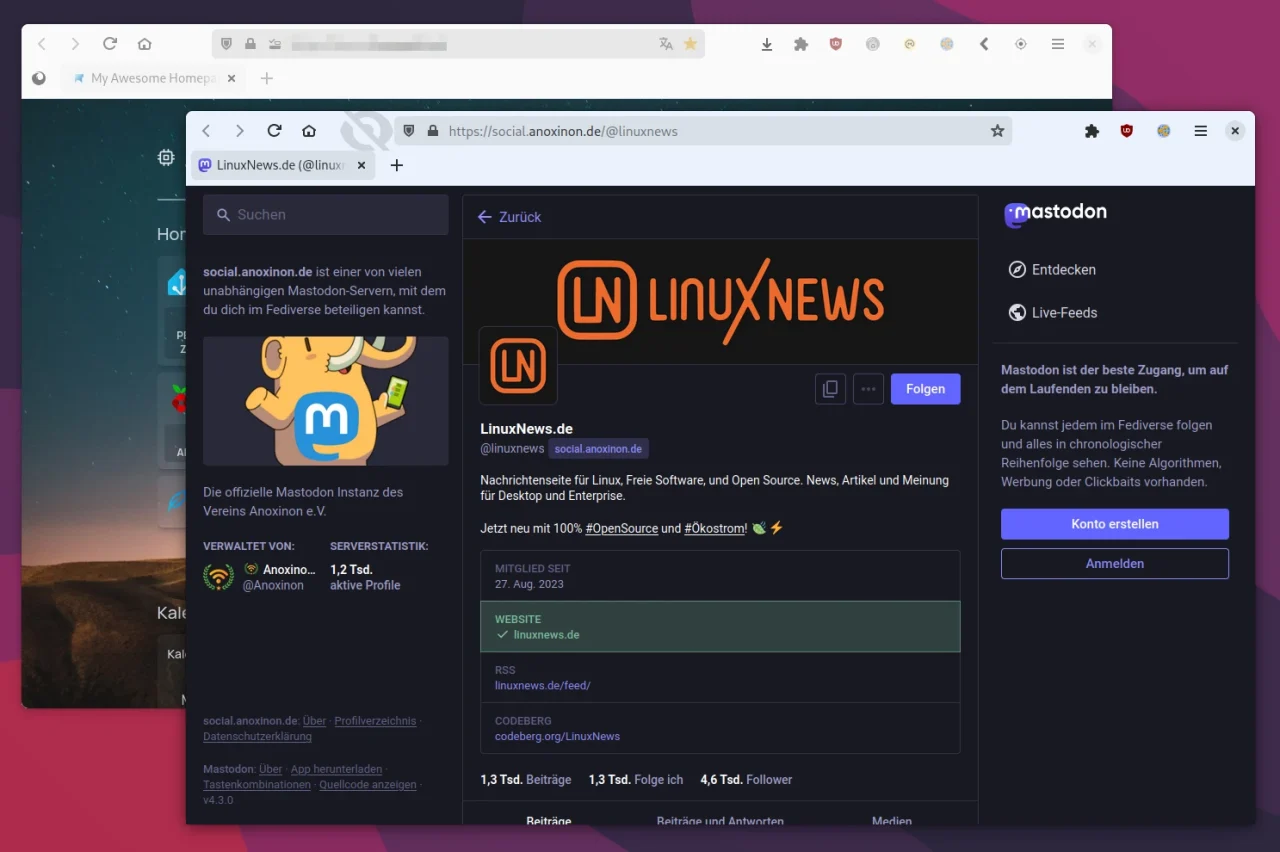Open verified linuxnews.de website link
This screenshot has height=852, width=1280.
546,635
